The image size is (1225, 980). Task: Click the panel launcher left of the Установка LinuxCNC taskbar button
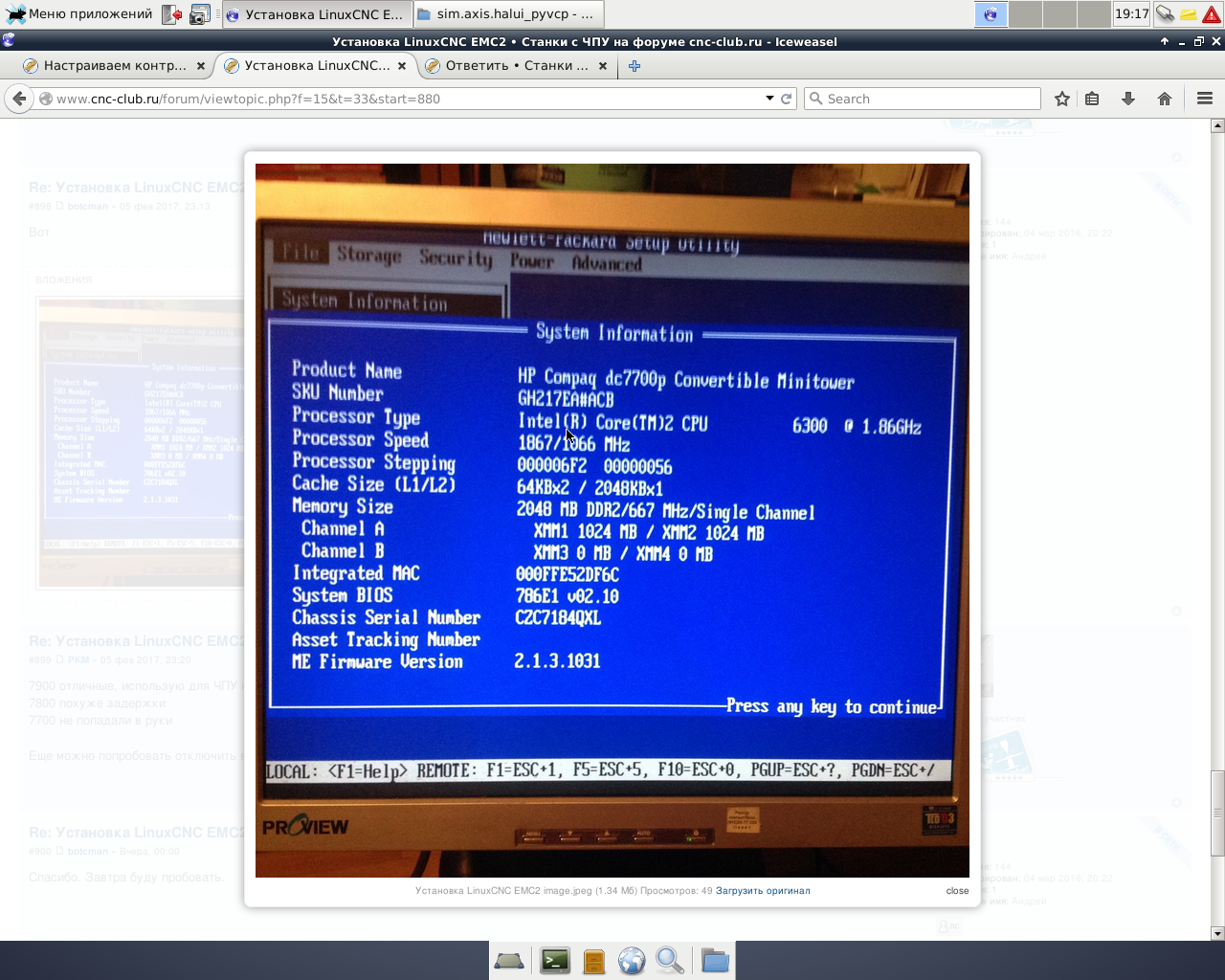point(200,14)
